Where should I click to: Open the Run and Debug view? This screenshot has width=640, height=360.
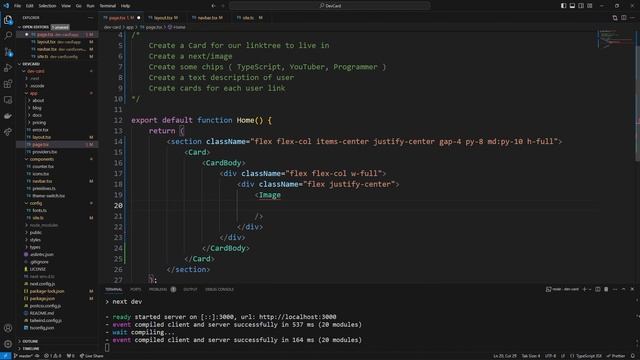point(8,68)
